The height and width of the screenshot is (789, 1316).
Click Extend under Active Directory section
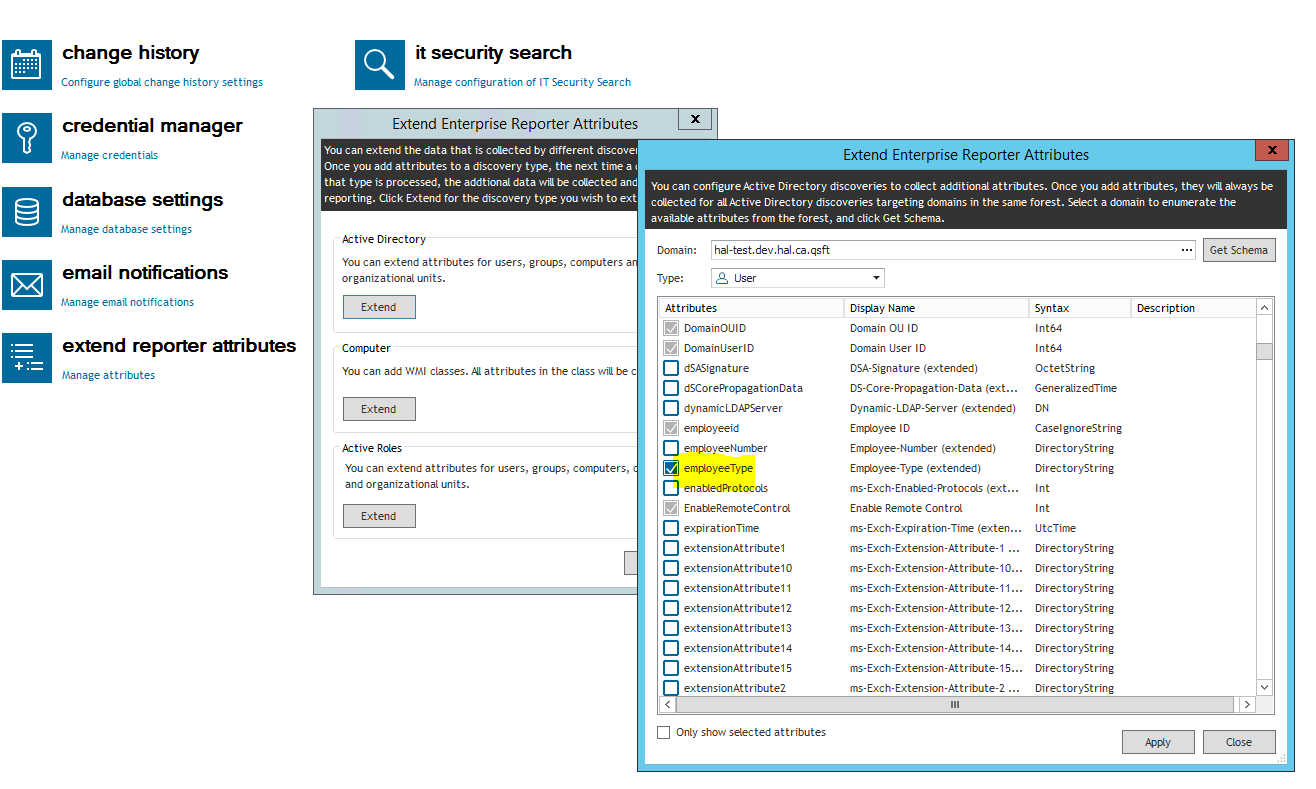point(379,307)
